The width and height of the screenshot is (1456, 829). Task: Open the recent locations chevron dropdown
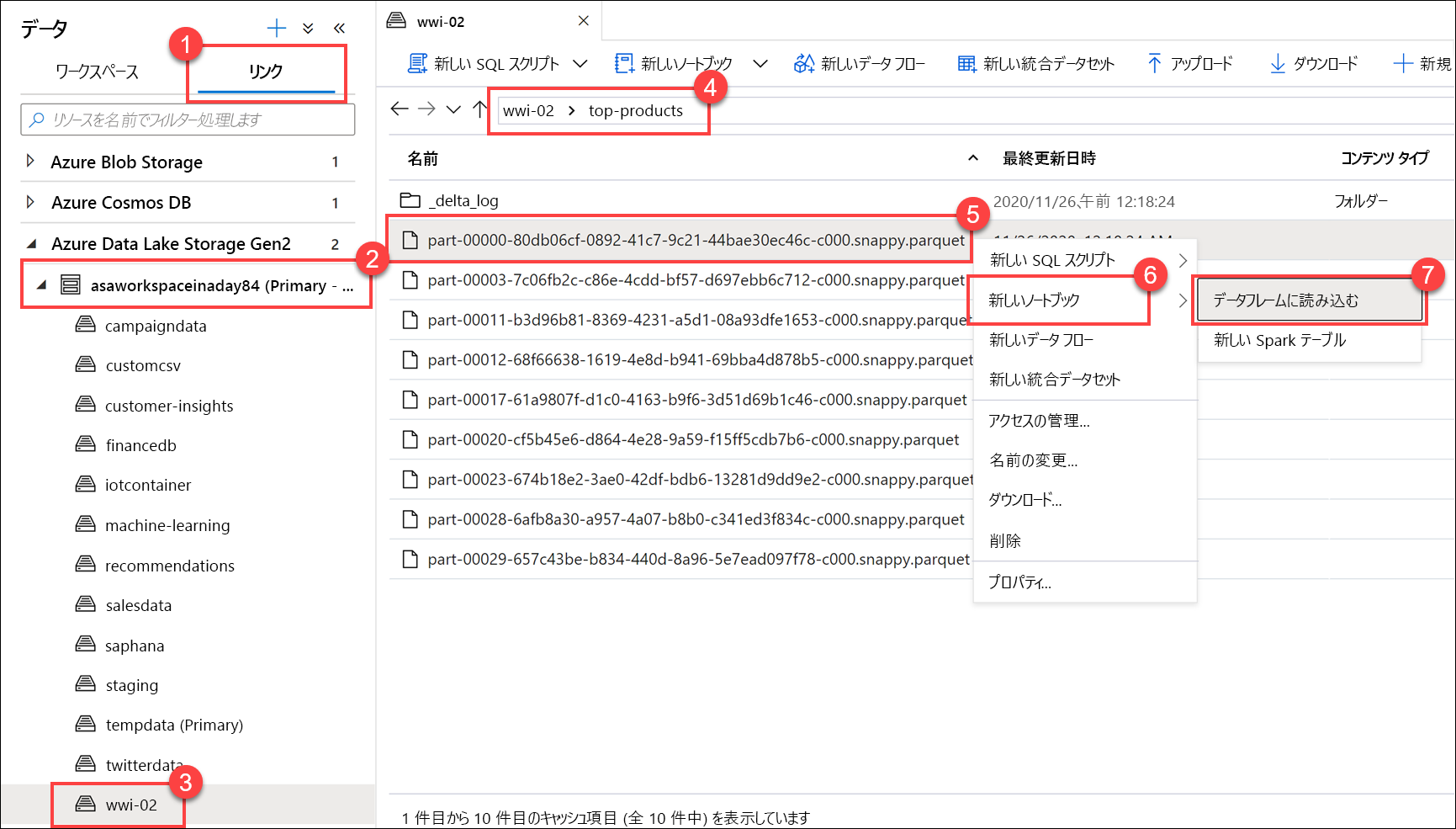453,109
